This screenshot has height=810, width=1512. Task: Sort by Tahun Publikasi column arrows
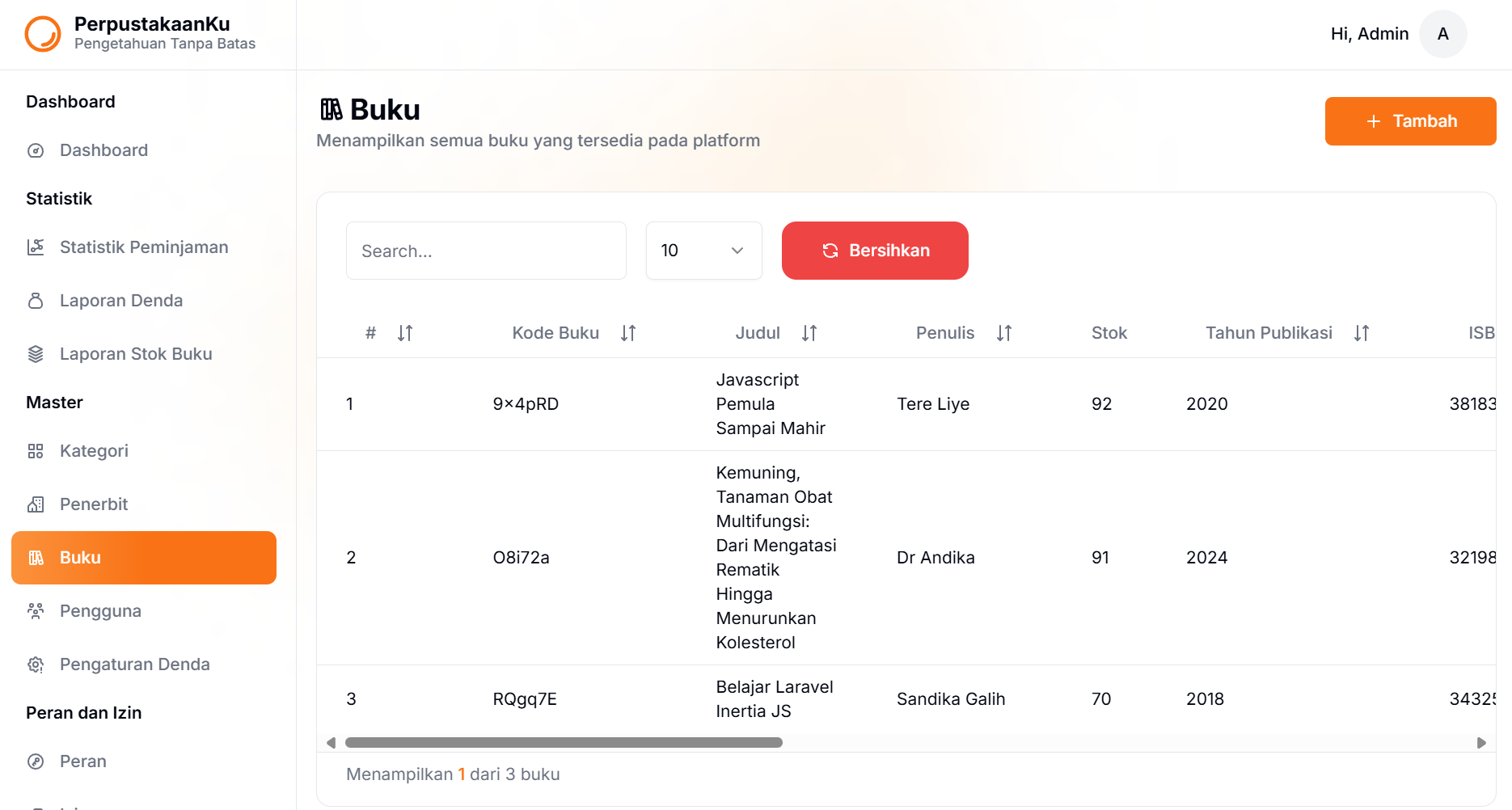(1362, 333)
